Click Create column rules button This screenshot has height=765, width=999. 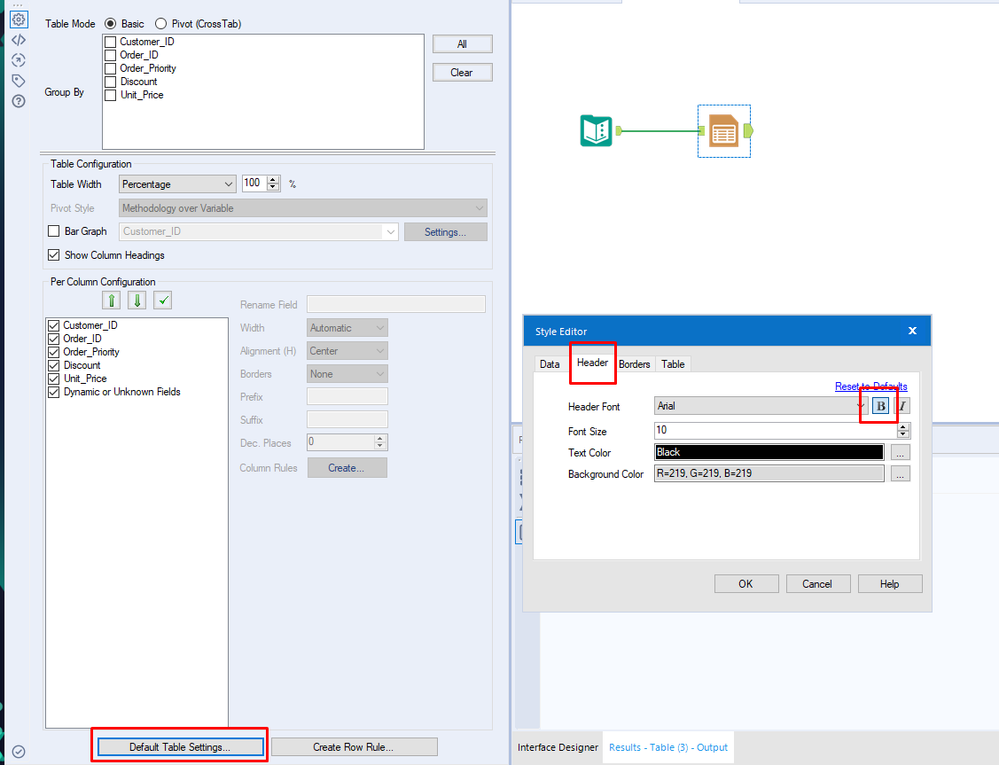(x=347, y=468)
